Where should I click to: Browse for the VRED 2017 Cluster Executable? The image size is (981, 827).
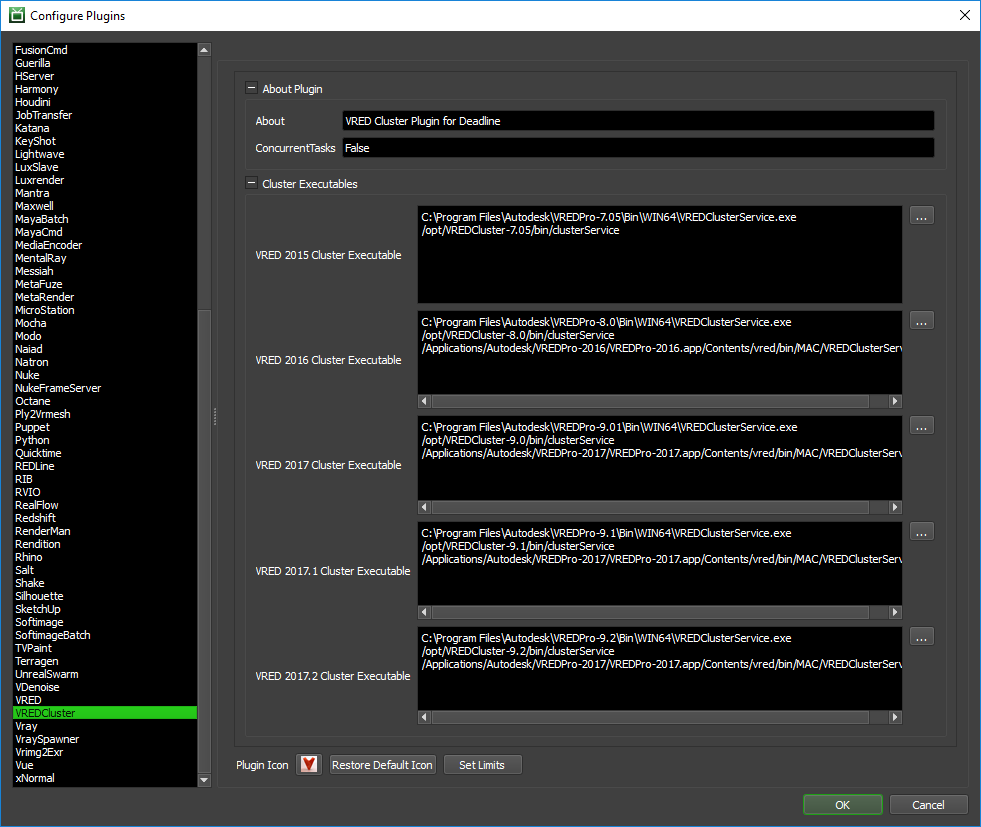[921, 426]
